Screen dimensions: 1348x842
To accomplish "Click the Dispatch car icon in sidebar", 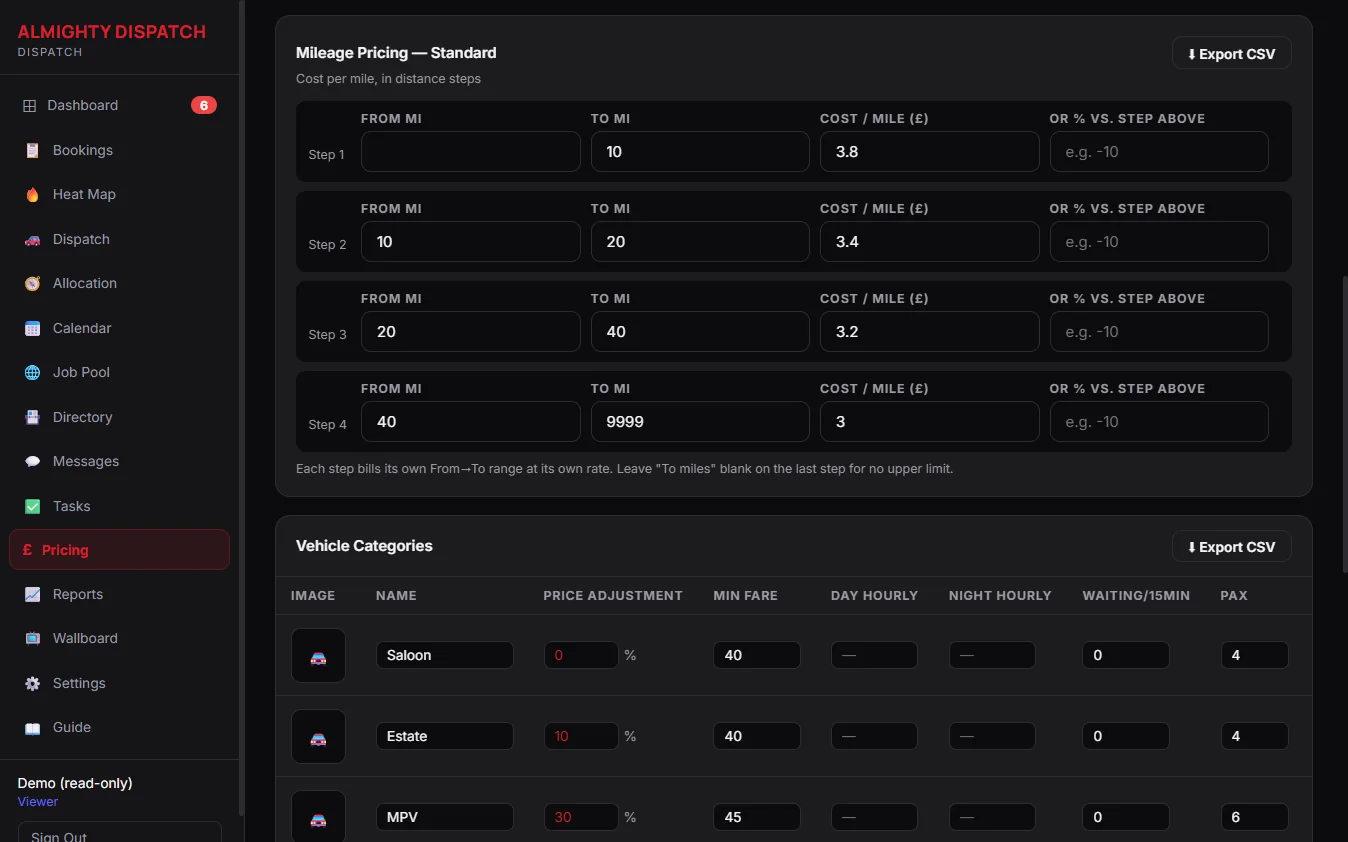I will pos(33,239).
